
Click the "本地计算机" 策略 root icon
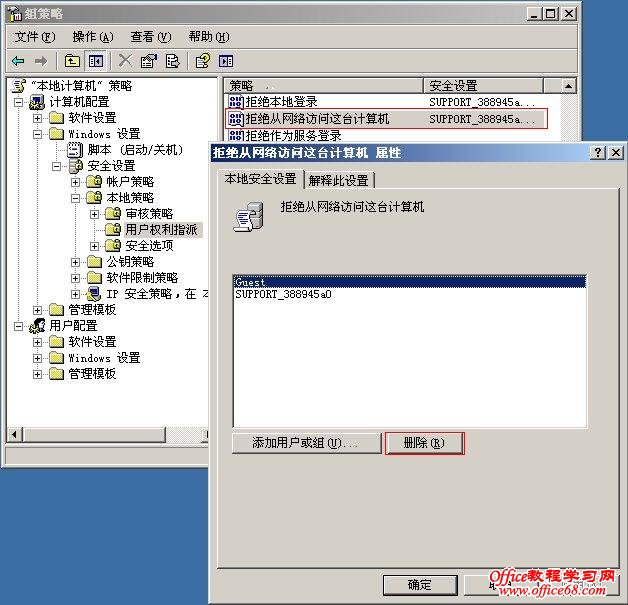(18, 85)
